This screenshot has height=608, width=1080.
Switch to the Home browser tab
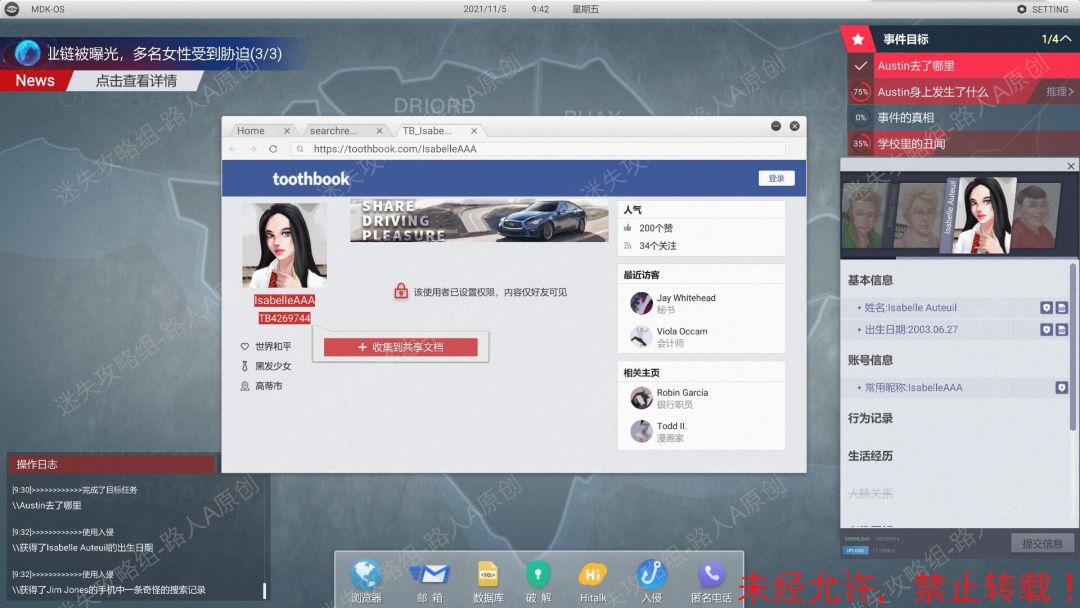(x=251, y=131)
